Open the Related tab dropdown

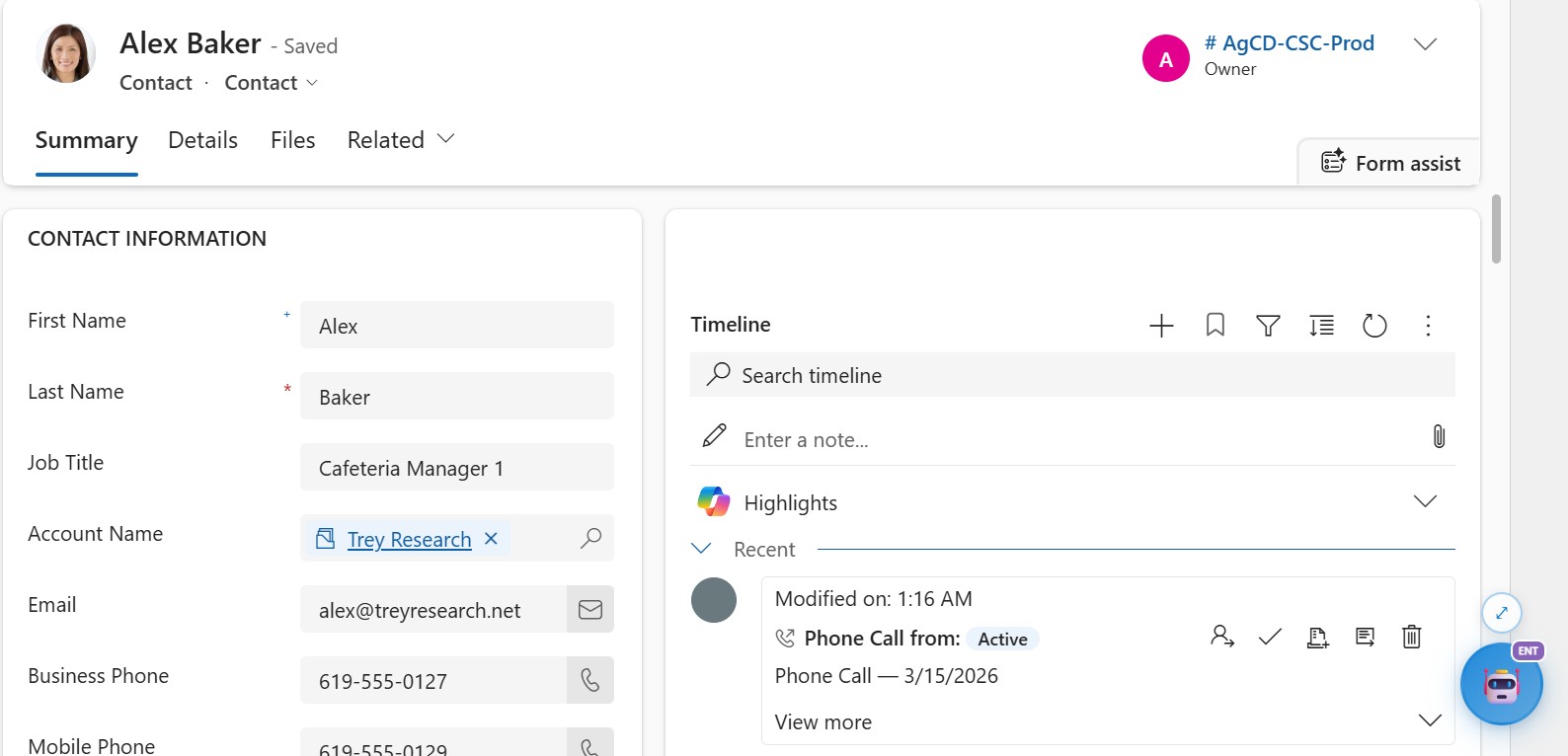tap(401, 140)
